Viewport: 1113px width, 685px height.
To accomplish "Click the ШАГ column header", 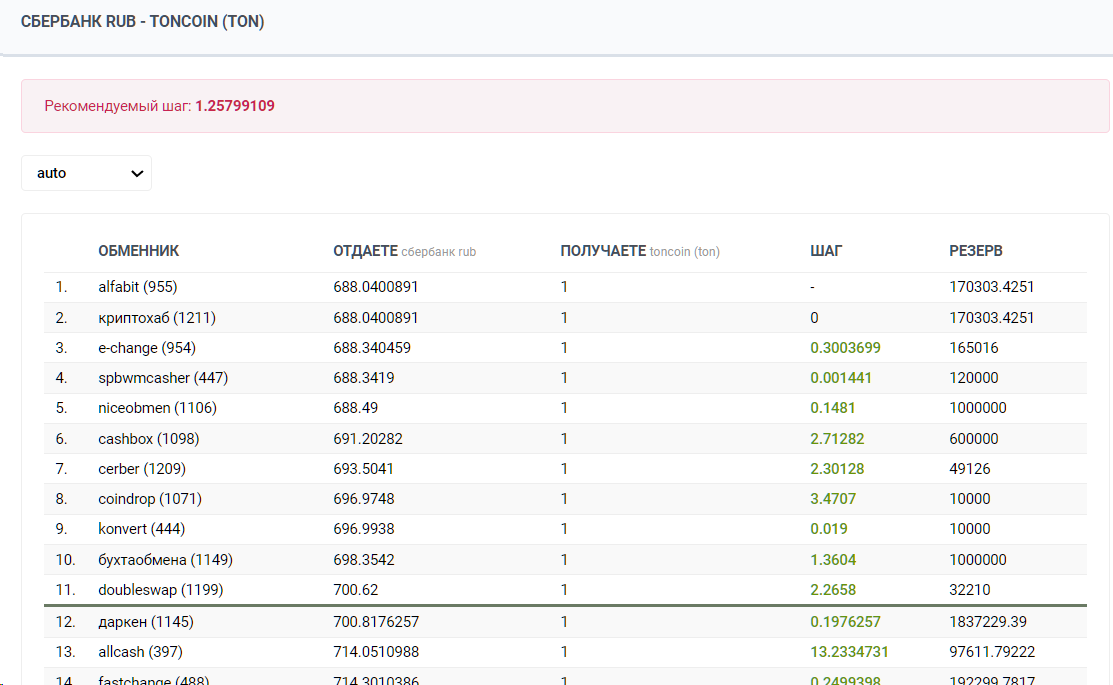I will click(826, 251).
